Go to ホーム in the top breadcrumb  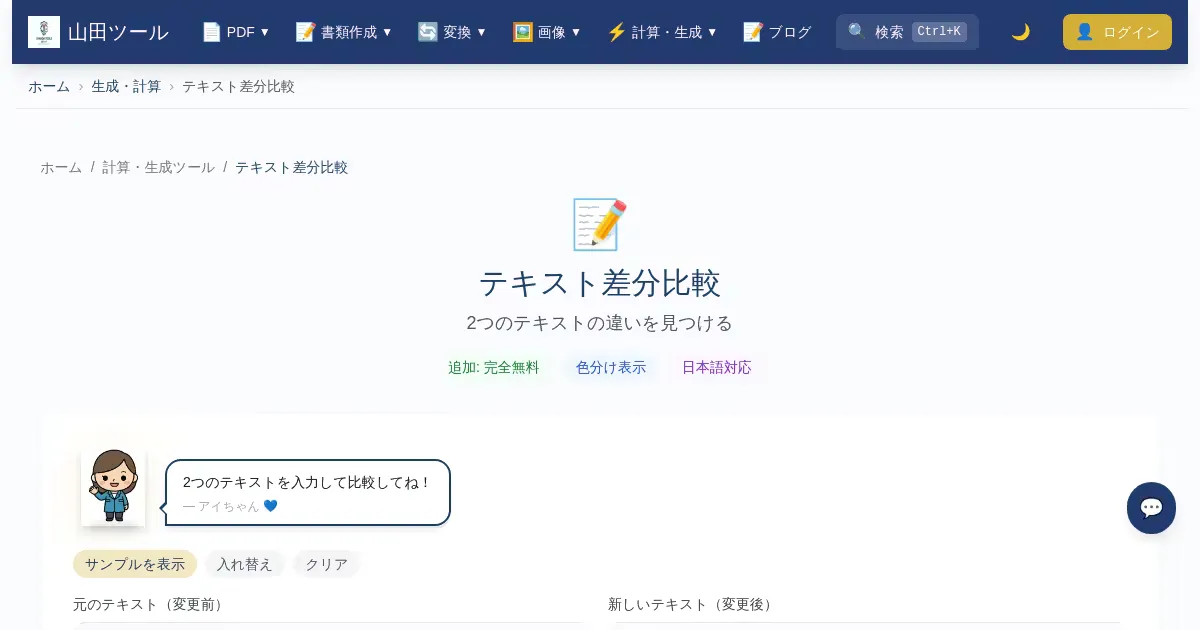point(49,86)
